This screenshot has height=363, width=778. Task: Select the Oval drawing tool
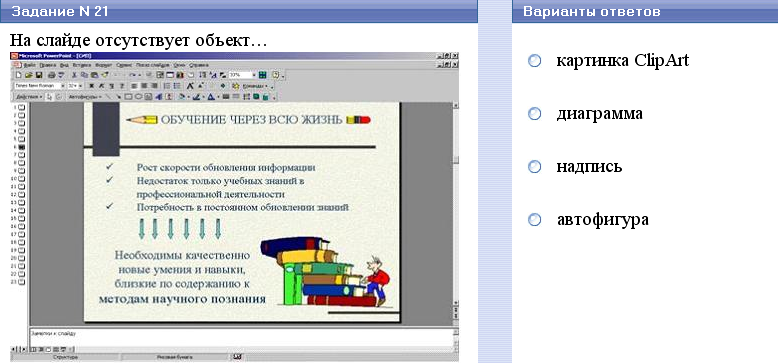tap(138, 97)
